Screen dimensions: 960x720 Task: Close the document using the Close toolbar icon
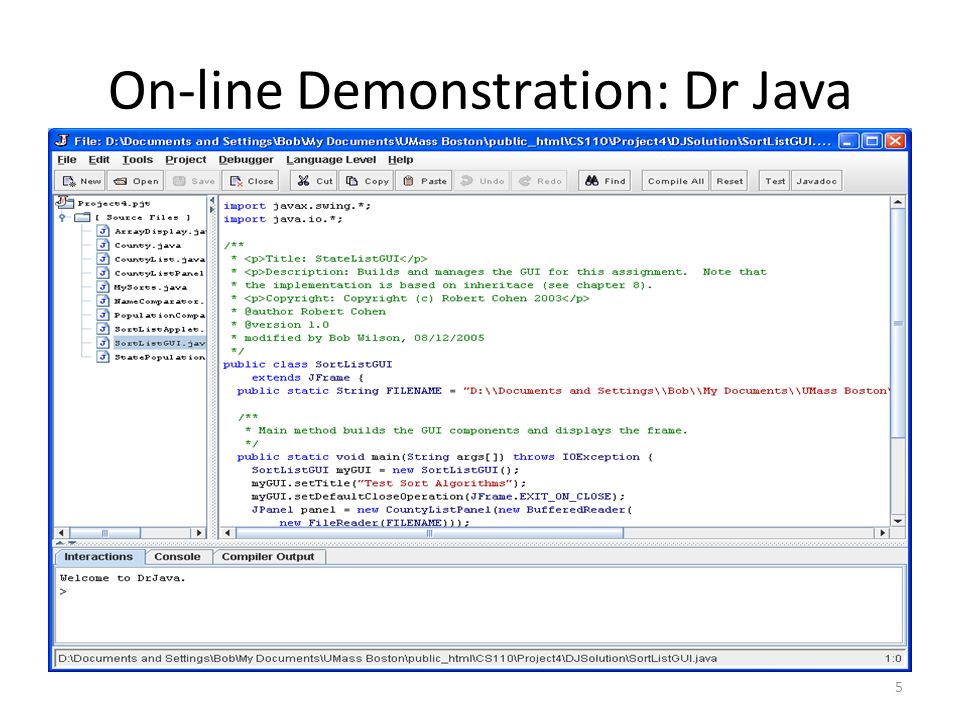236,181
